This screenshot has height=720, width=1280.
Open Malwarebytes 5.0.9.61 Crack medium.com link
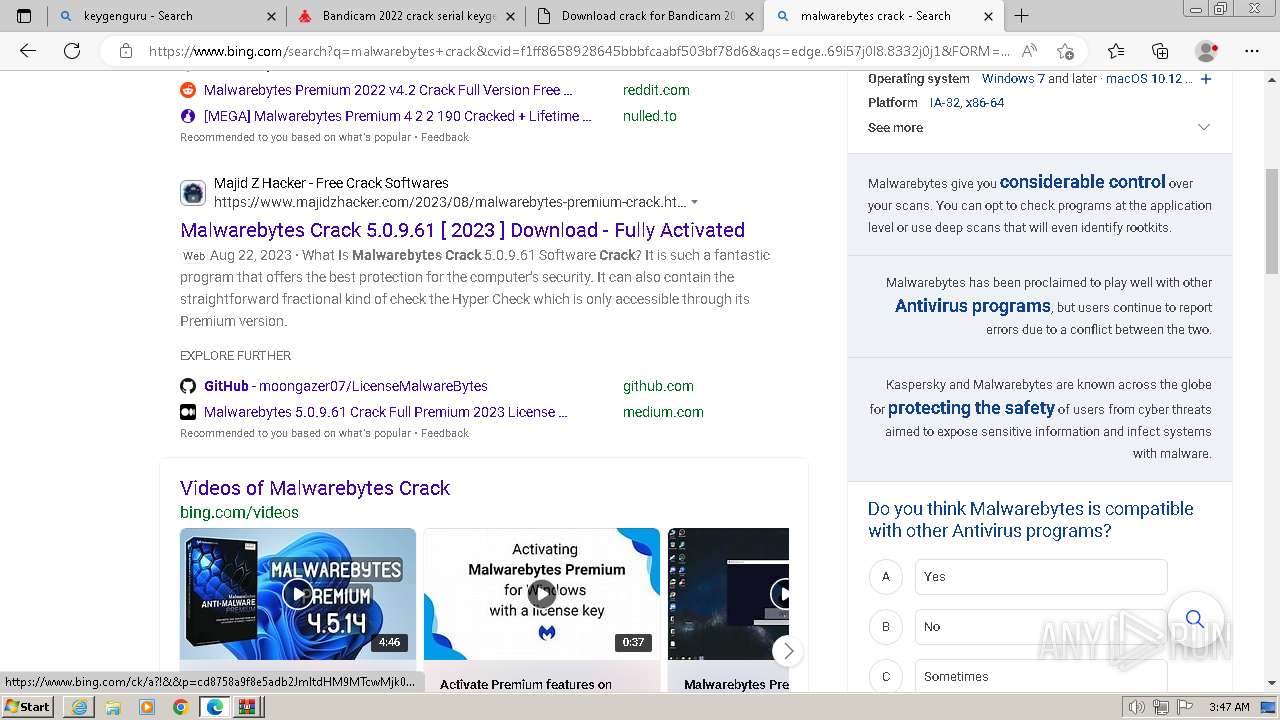click(385, 412)
